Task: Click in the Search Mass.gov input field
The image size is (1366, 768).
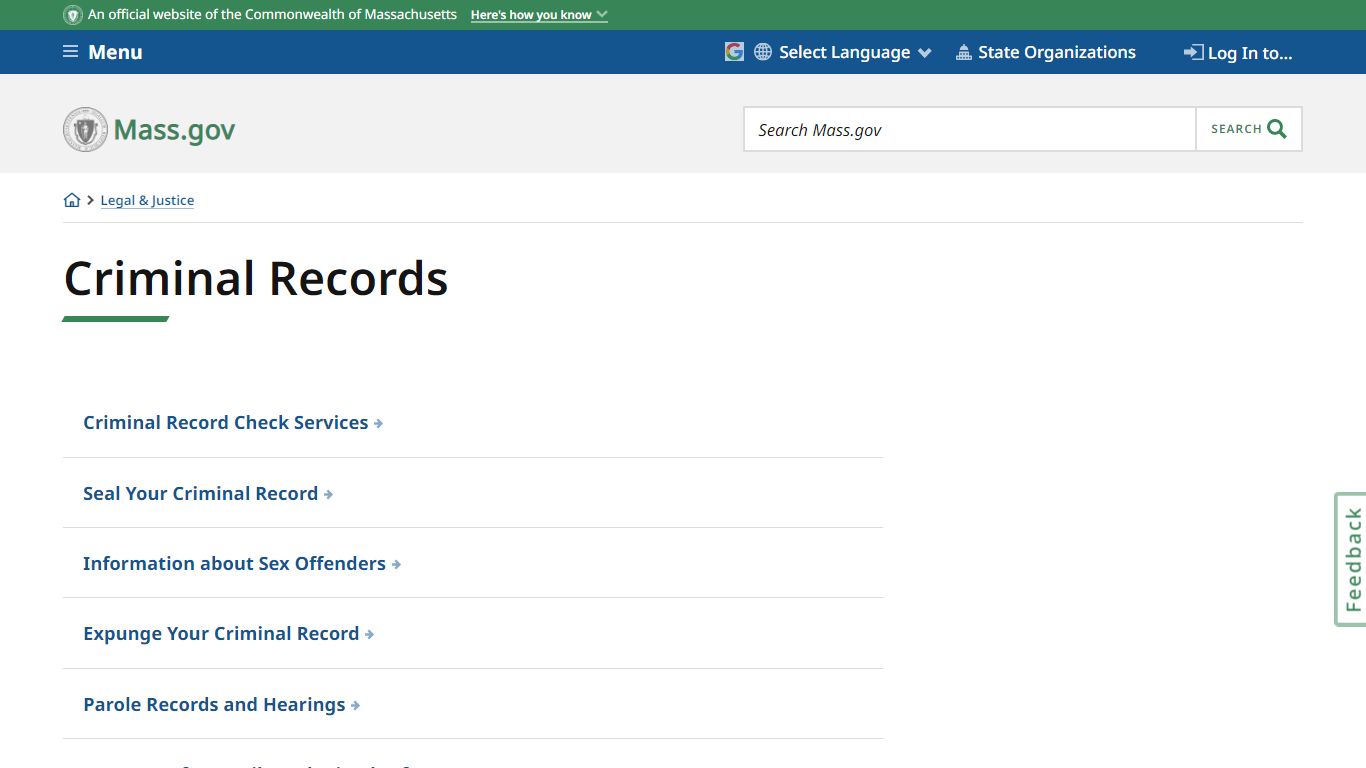Action: [969, 130]
